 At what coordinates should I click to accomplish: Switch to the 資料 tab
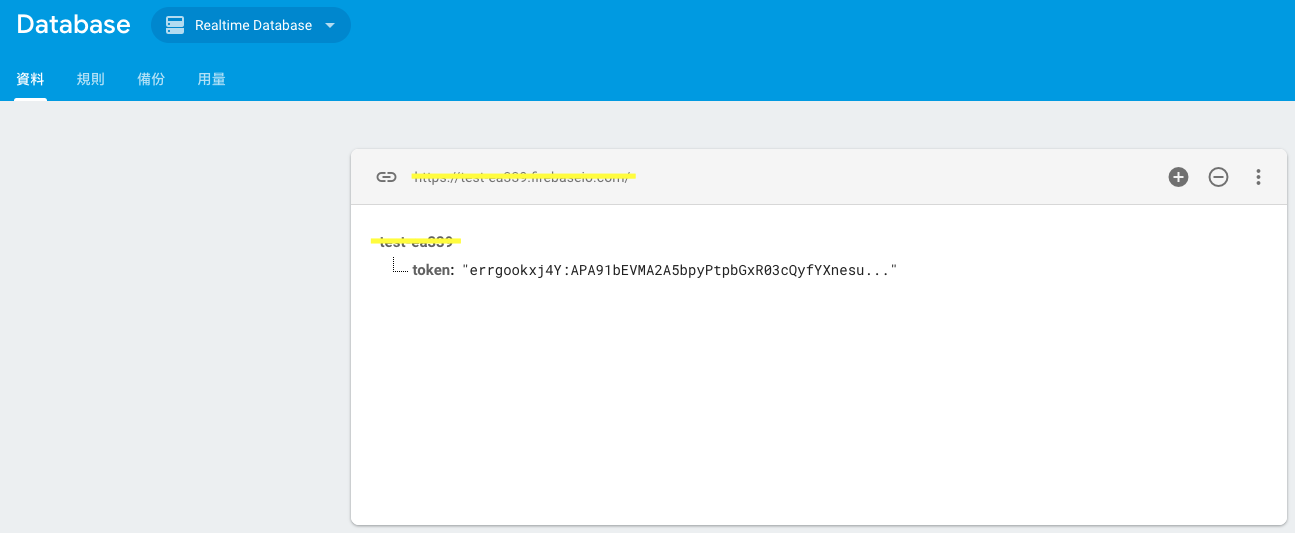pyautogui.click(x=30, y=79)
